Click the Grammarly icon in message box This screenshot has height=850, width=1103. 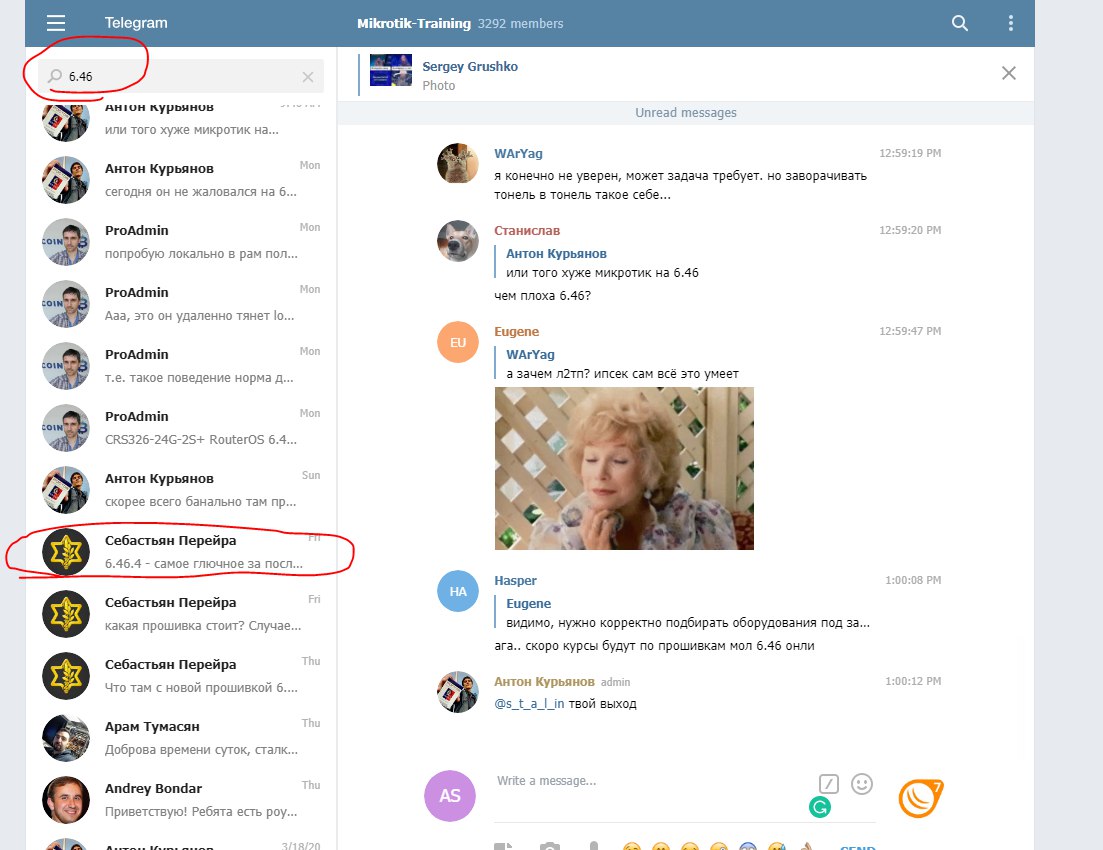tap(820, 807)
